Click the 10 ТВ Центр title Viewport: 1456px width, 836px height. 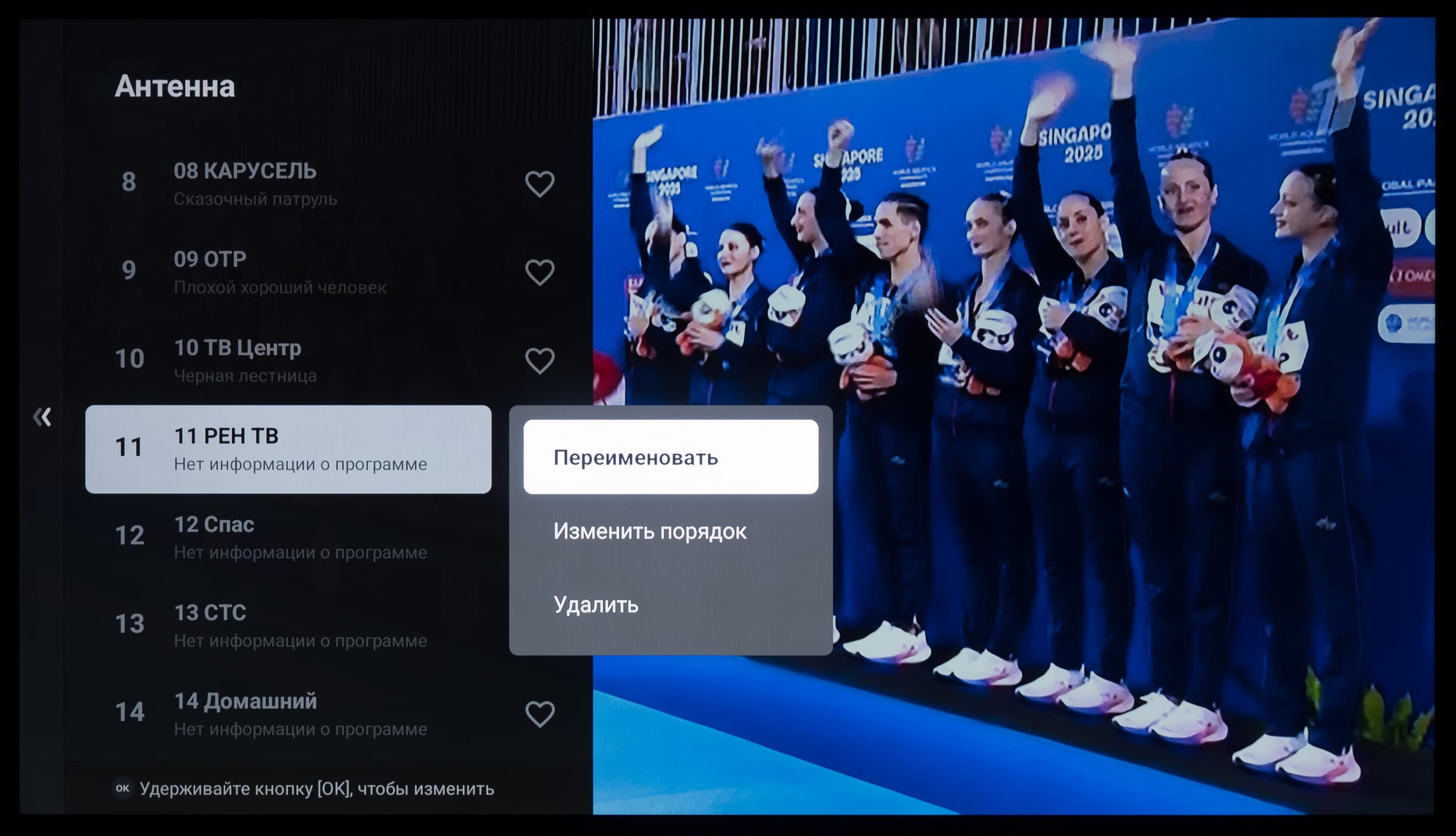238,348
